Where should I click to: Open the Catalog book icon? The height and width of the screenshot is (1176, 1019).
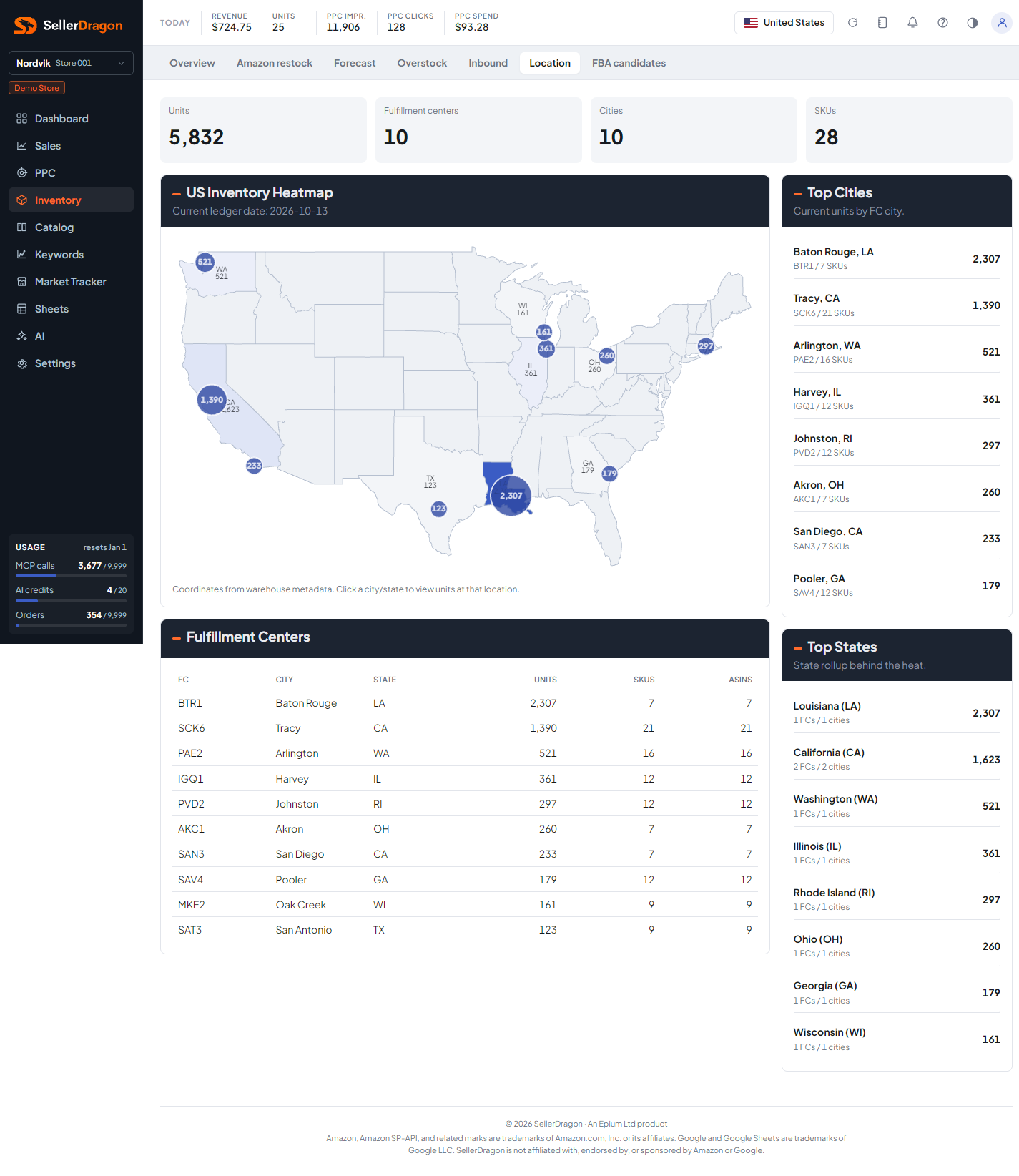click(22, 227)
